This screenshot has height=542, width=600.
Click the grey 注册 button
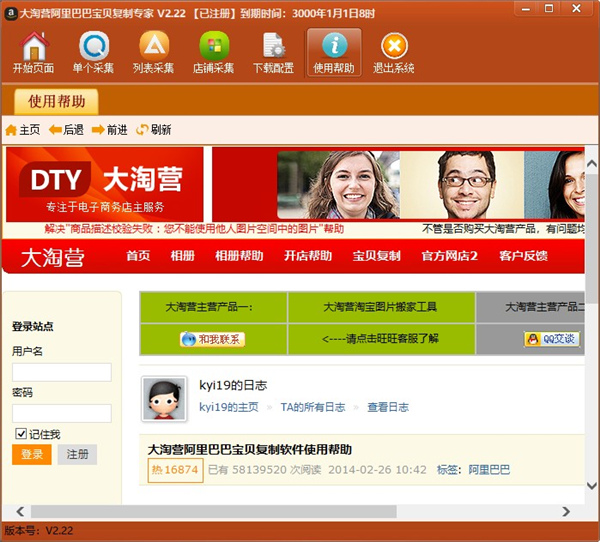(x=77, y=454)
